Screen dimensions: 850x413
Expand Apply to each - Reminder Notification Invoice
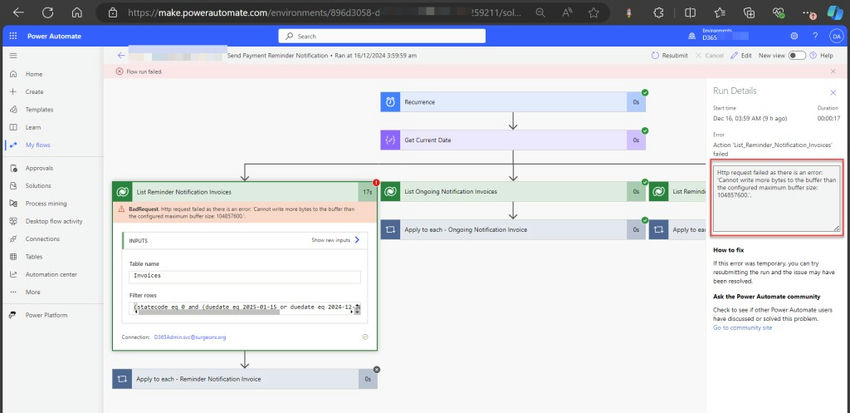pos(244,379)
